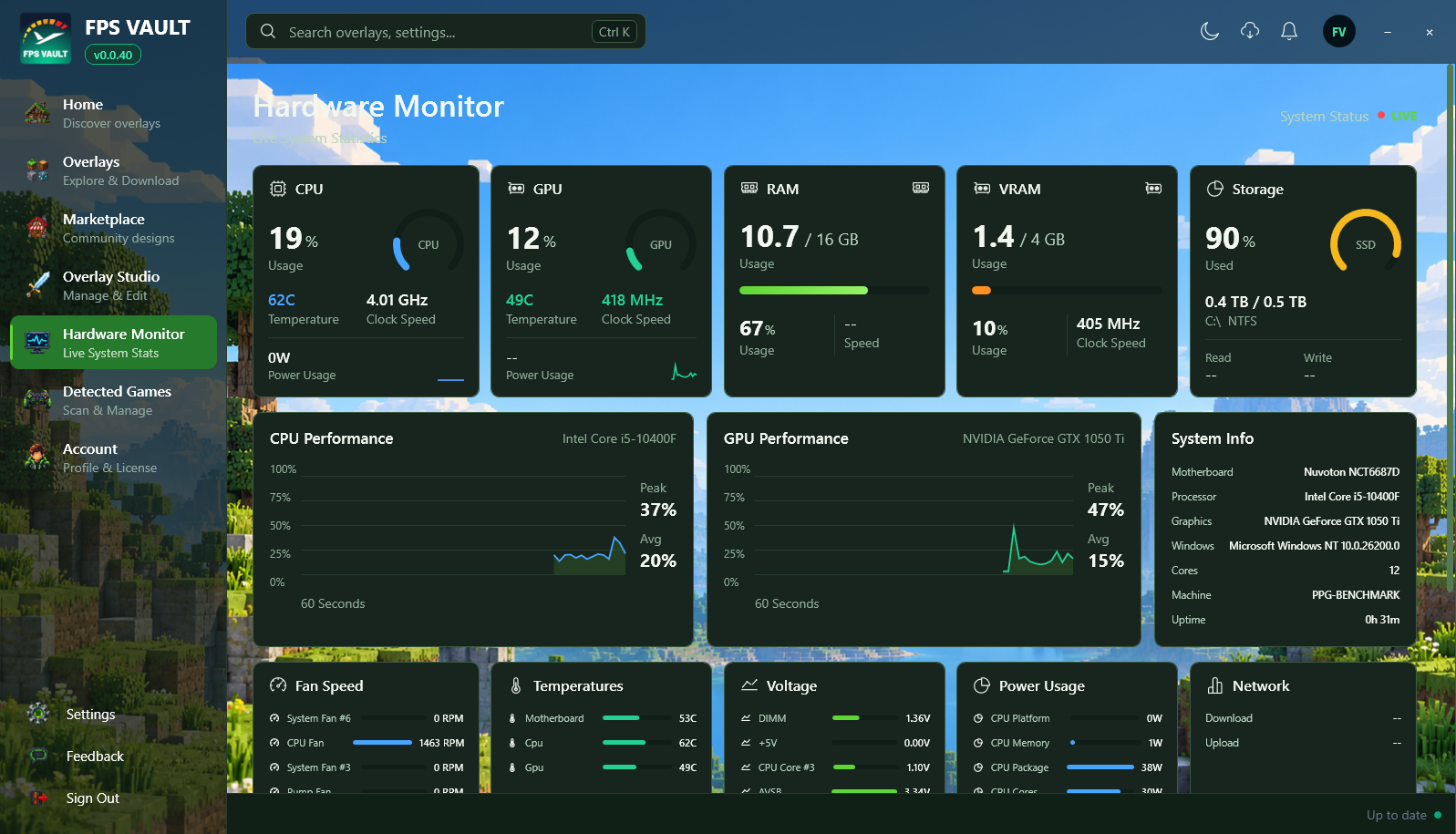Viewport: 1456px width, 834px height.
Task: Click the cloud download icon
Action: click(1250, 32)
